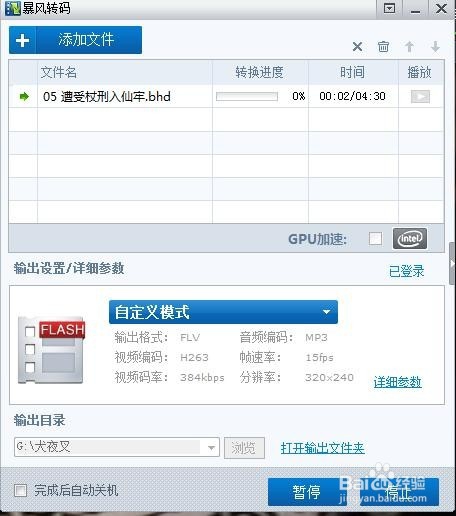Click the 视频码率 384kbps value

(x=202, y=378)
